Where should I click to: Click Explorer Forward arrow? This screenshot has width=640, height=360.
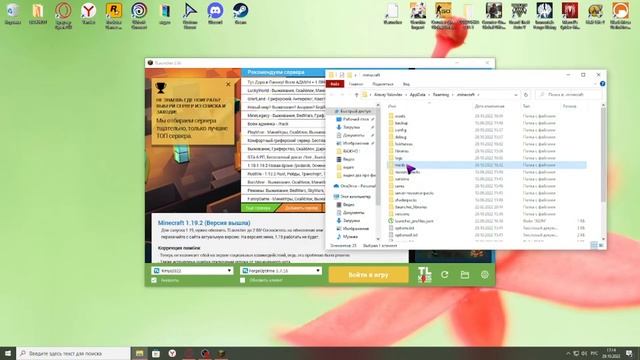[x=342, y=95]
